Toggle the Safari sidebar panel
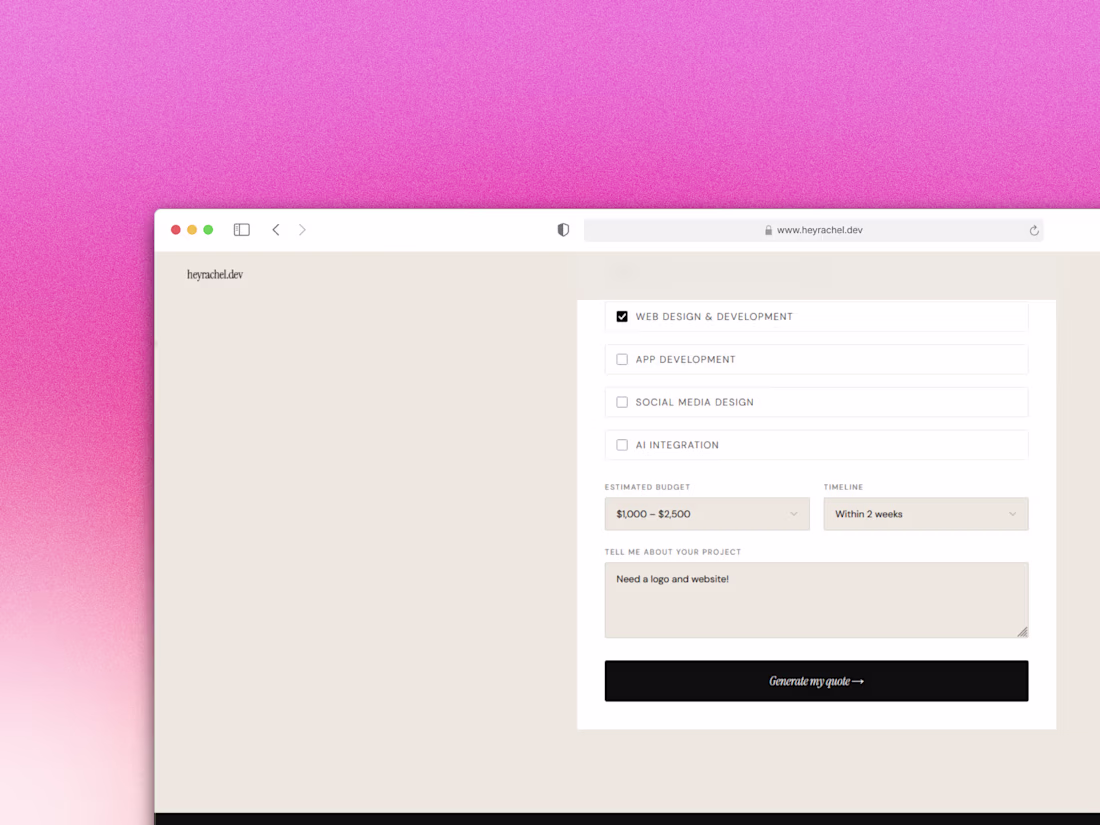 pyautogui.click(x=241, y=229)
